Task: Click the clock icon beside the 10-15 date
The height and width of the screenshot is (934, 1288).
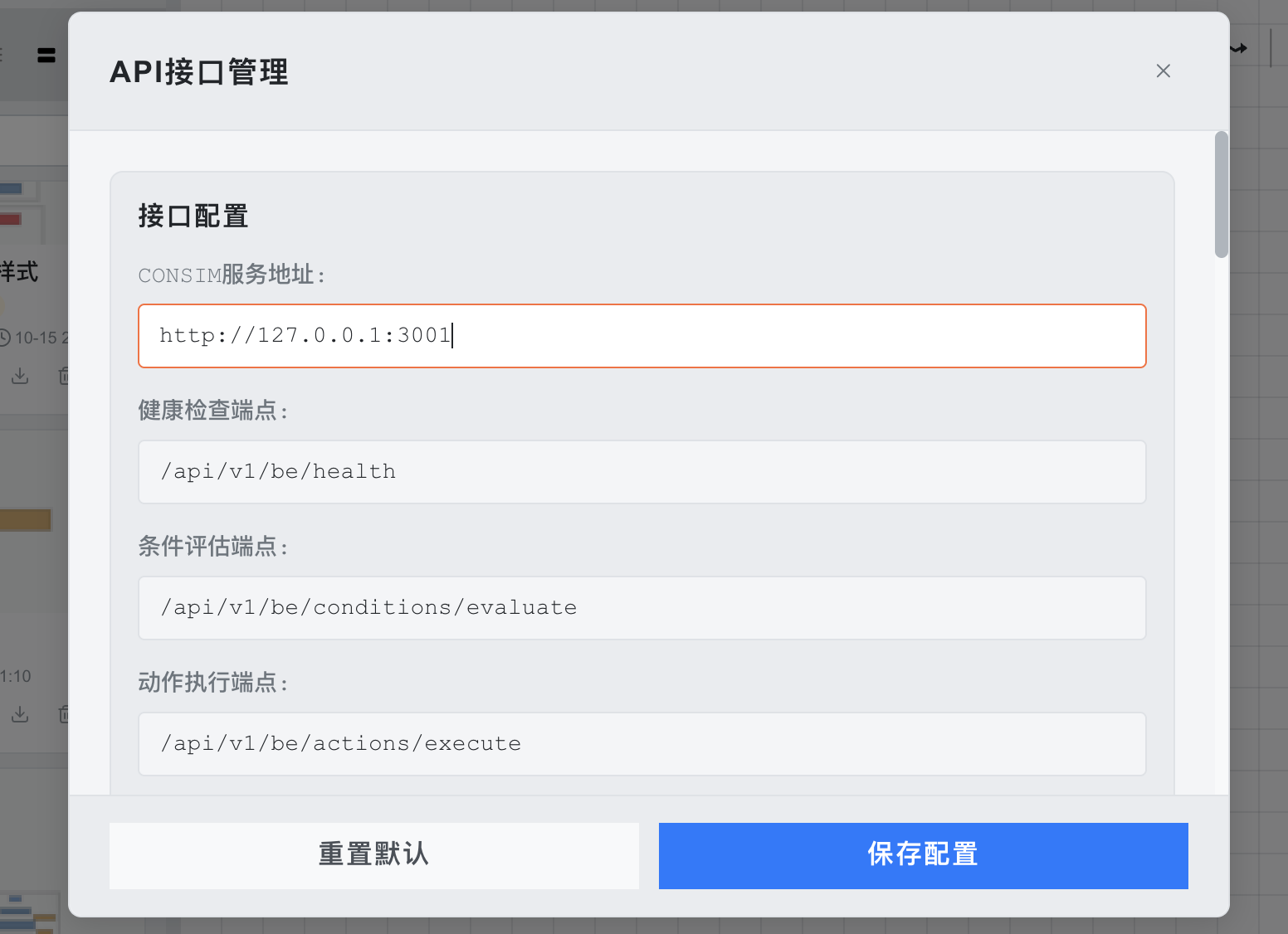Action: (7, 338)
